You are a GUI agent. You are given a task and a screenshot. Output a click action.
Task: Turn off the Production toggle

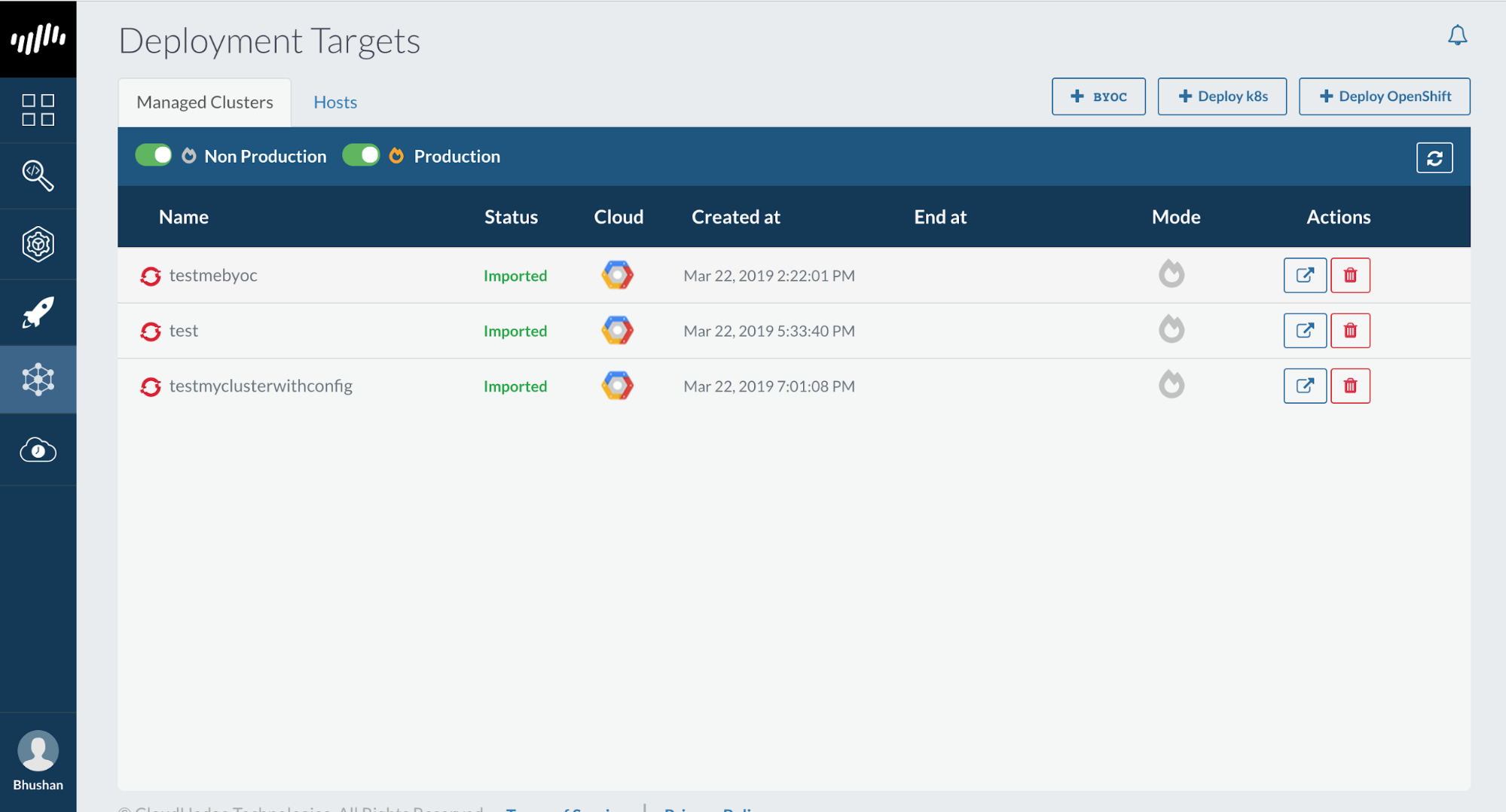361,155
